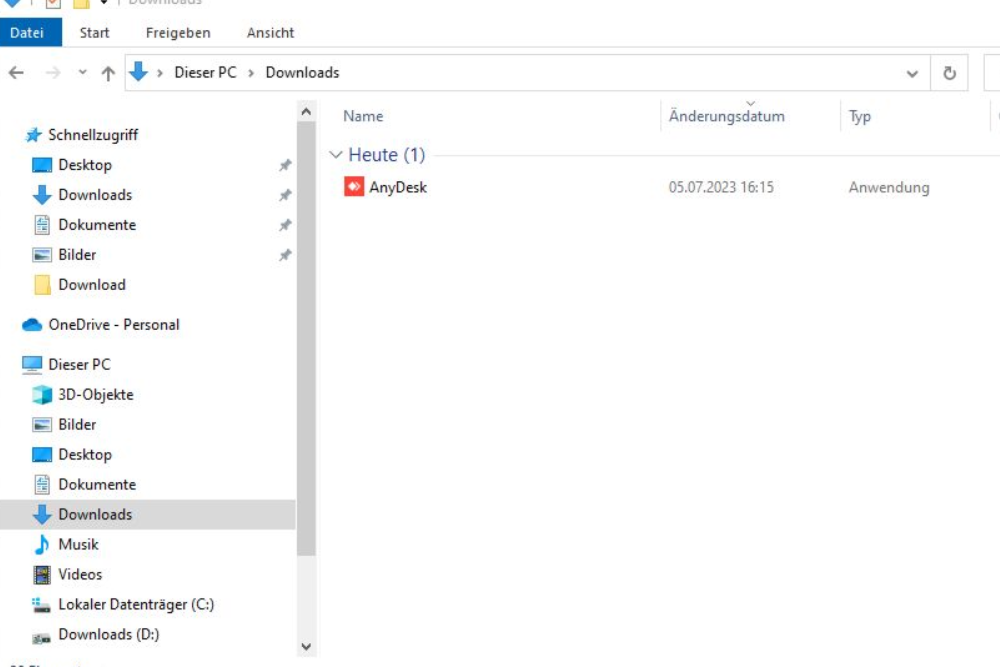
Task: Open the Datei menu tab
Action: click(x=27, y=32)
